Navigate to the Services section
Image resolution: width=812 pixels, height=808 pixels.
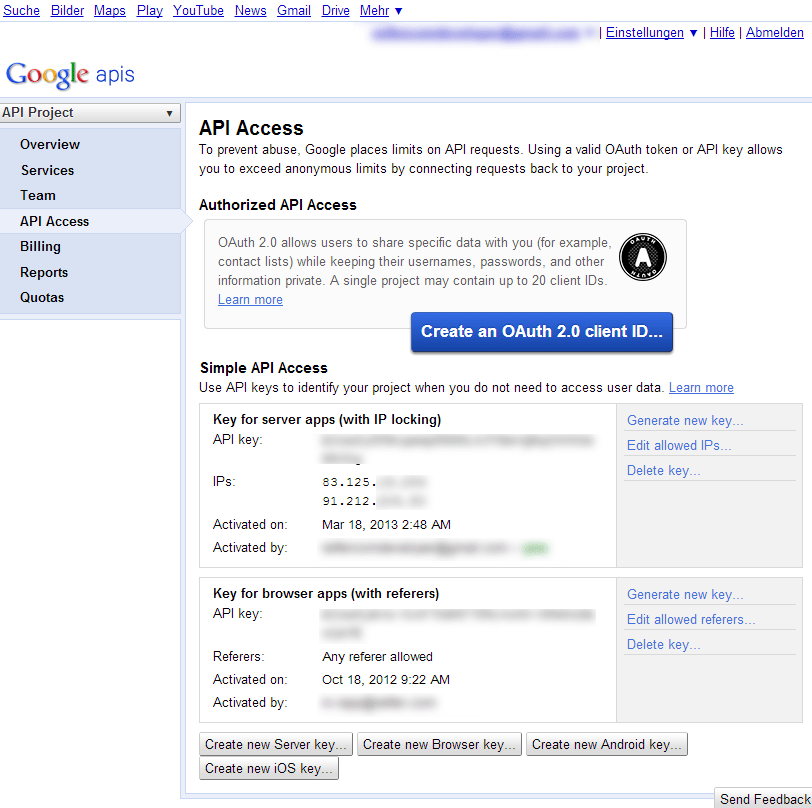46,170
